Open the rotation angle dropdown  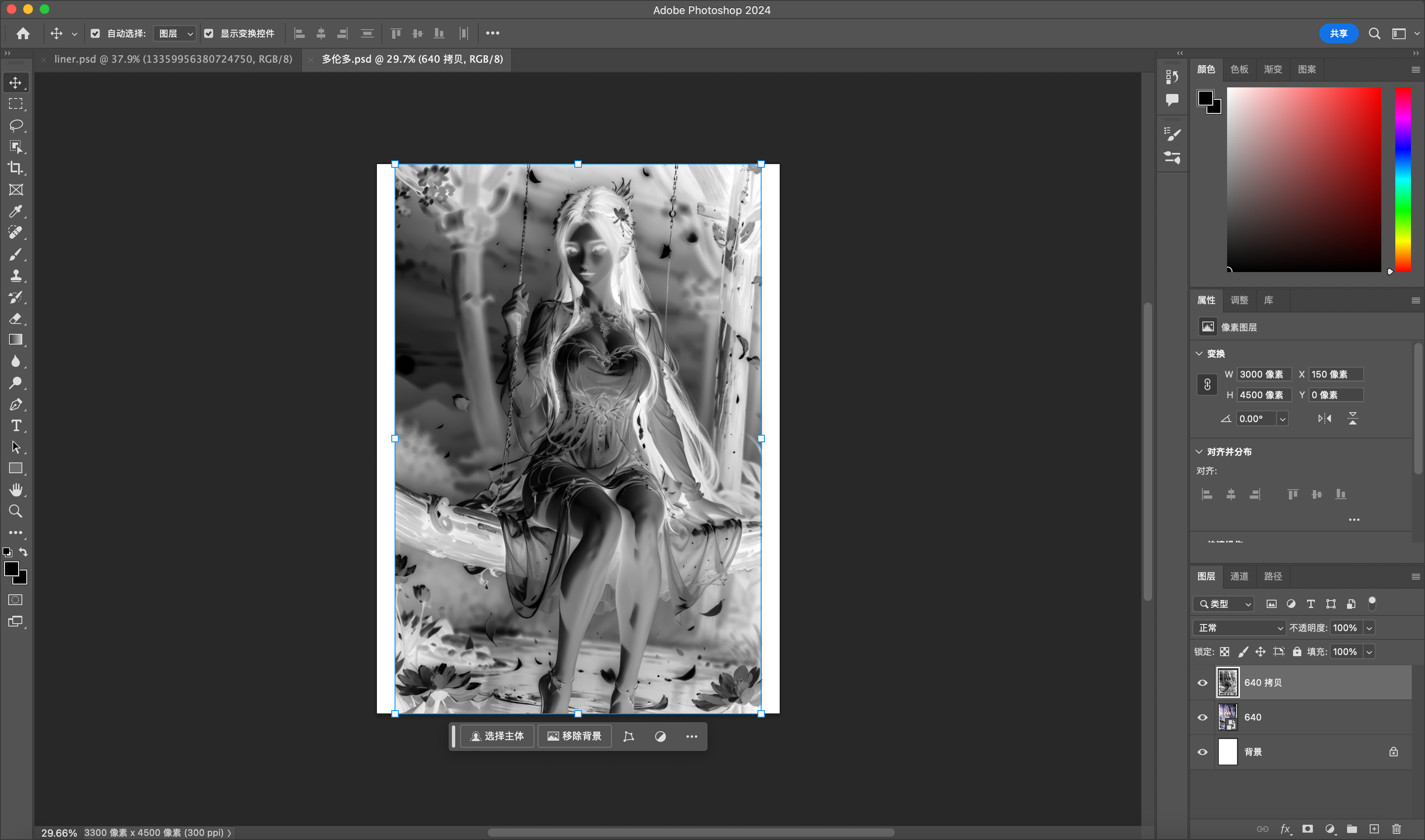click(x=1282, y=419)
